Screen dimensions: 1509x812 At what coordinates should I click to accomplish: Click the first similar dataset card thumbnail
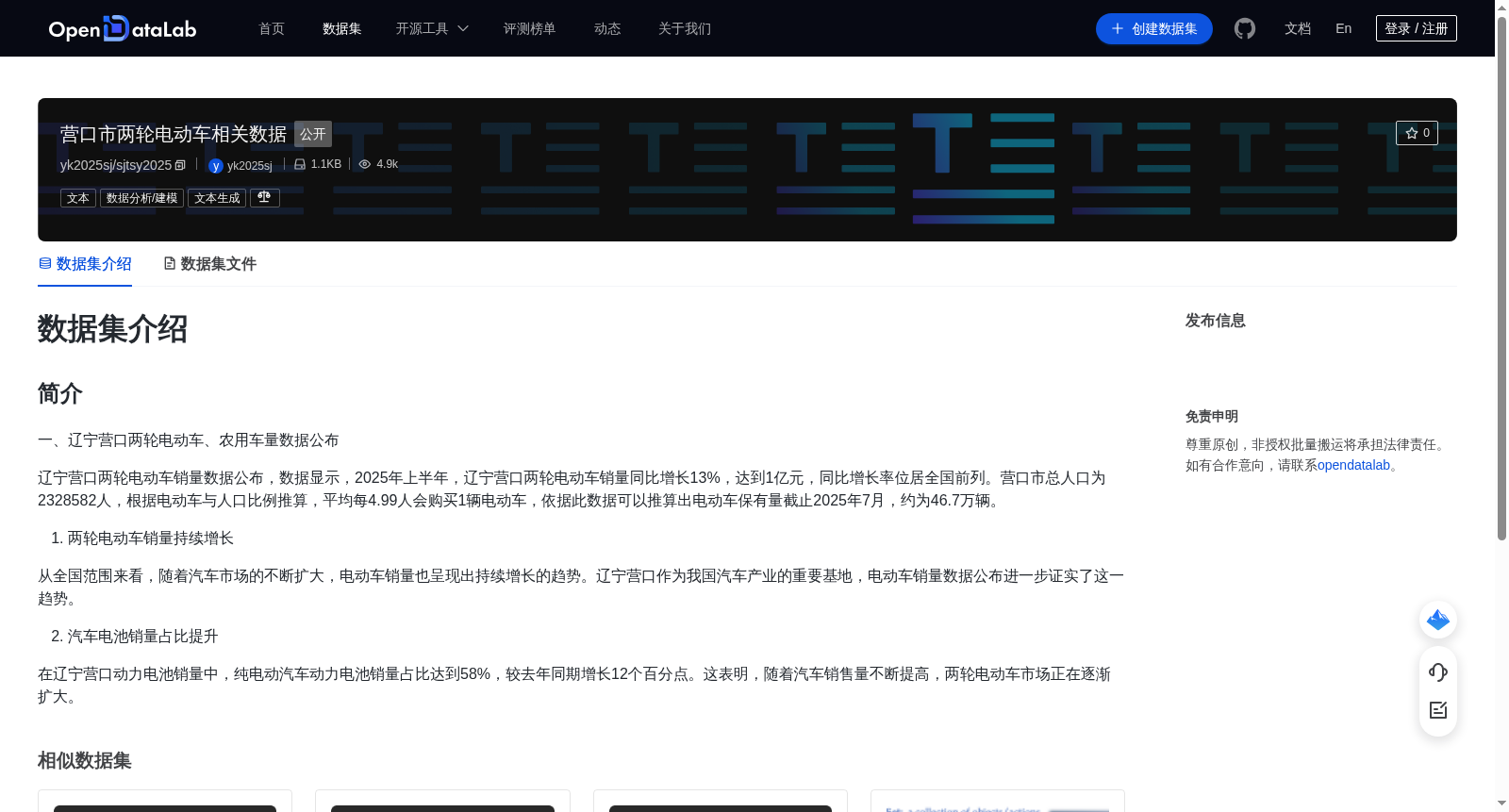click(x=165, y=808)
